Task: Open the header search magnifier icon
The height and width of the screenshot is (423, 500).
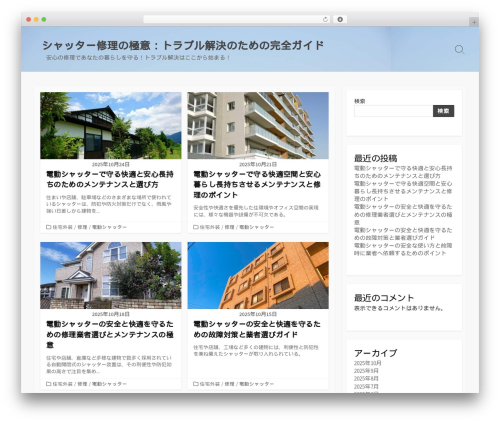Action: click(x=459, y=50)
